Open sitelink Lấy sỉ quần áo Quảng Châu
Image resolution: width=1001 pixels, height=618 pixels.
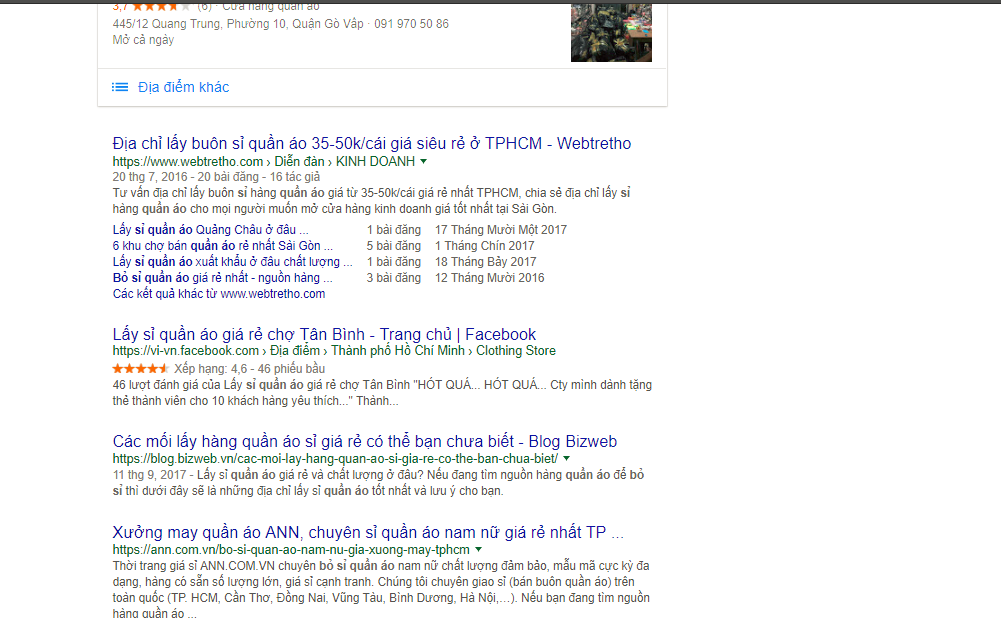click(211, 230)
